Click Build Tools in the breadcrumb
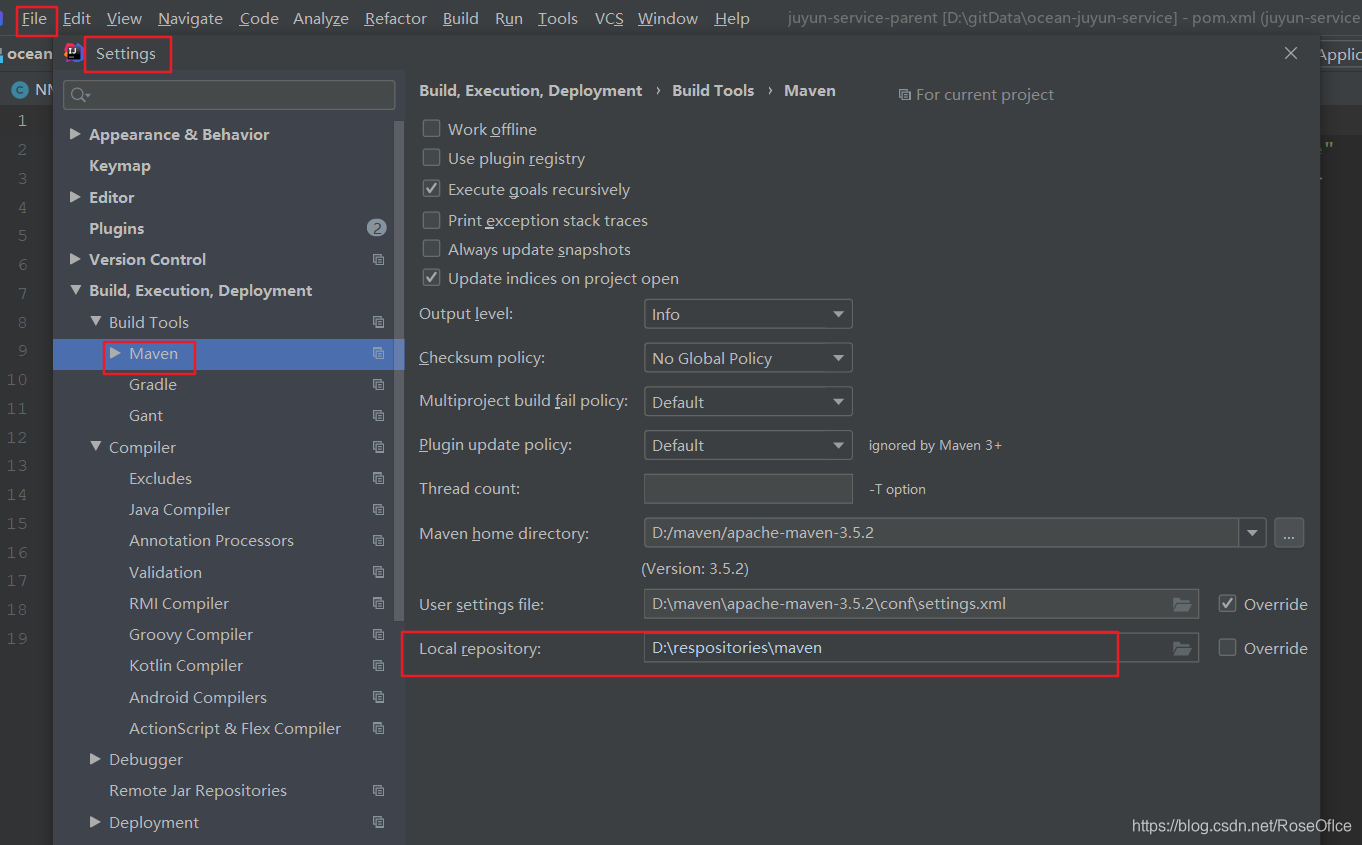Viewport: 1362px width, 845px height. coord(713,90)
